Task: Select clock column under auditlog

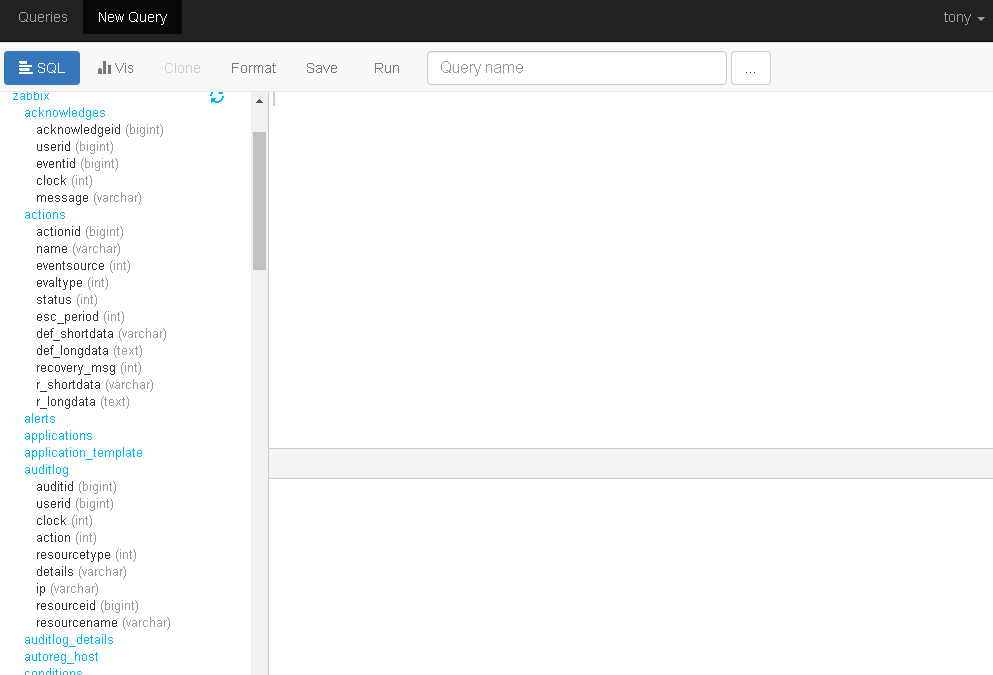Action: pyautogui.click(x=64, y=521)
